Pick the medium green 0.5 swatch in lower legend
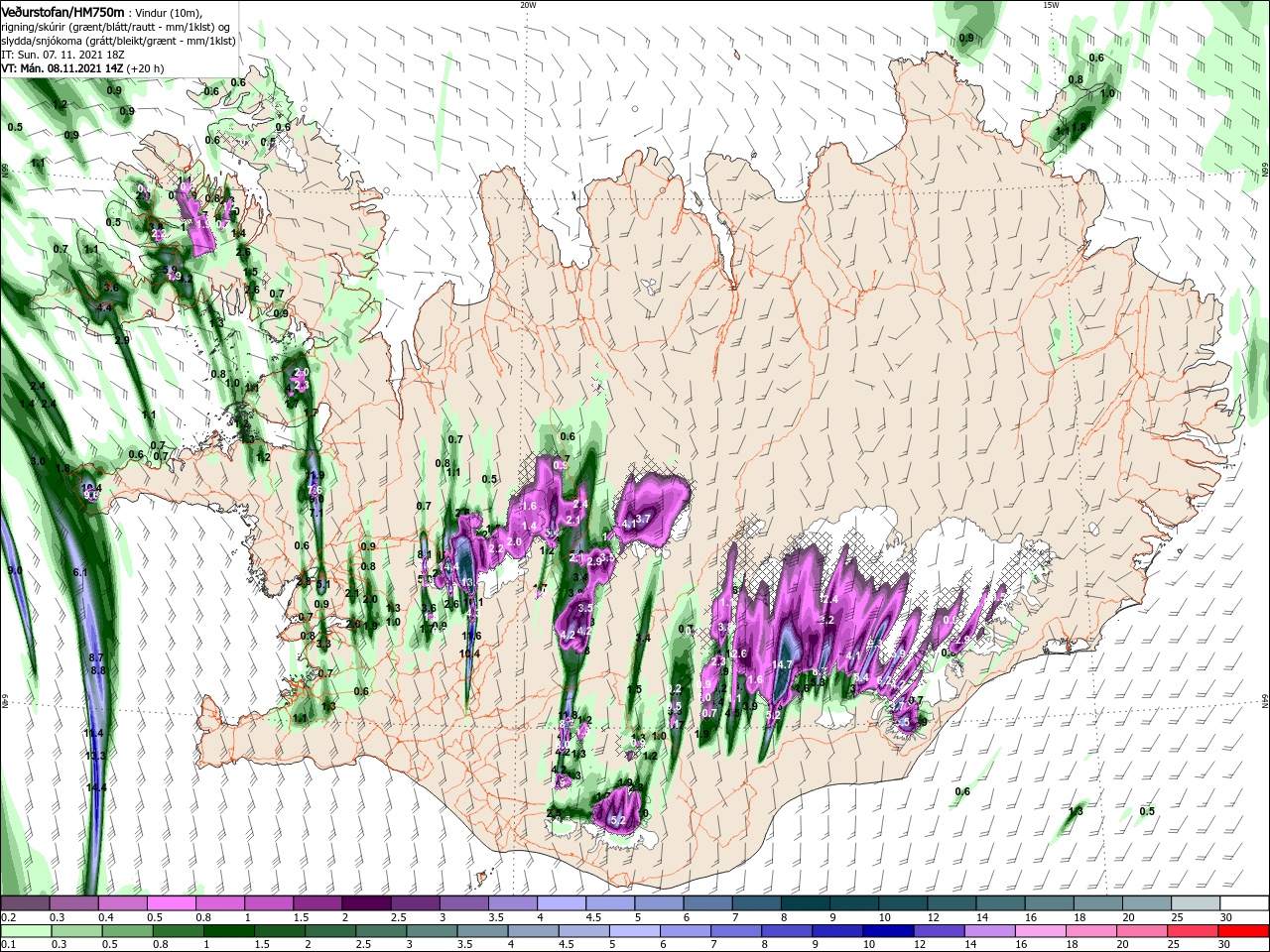 pyautogui.click(x=126, y=930)
